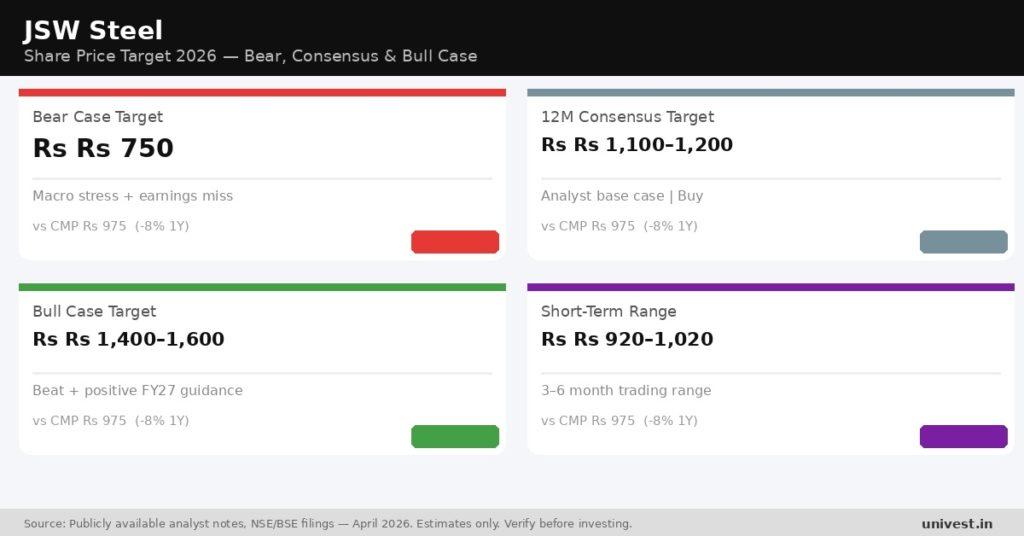Click the purple badge in Short-Term Range card

point(963,436)
